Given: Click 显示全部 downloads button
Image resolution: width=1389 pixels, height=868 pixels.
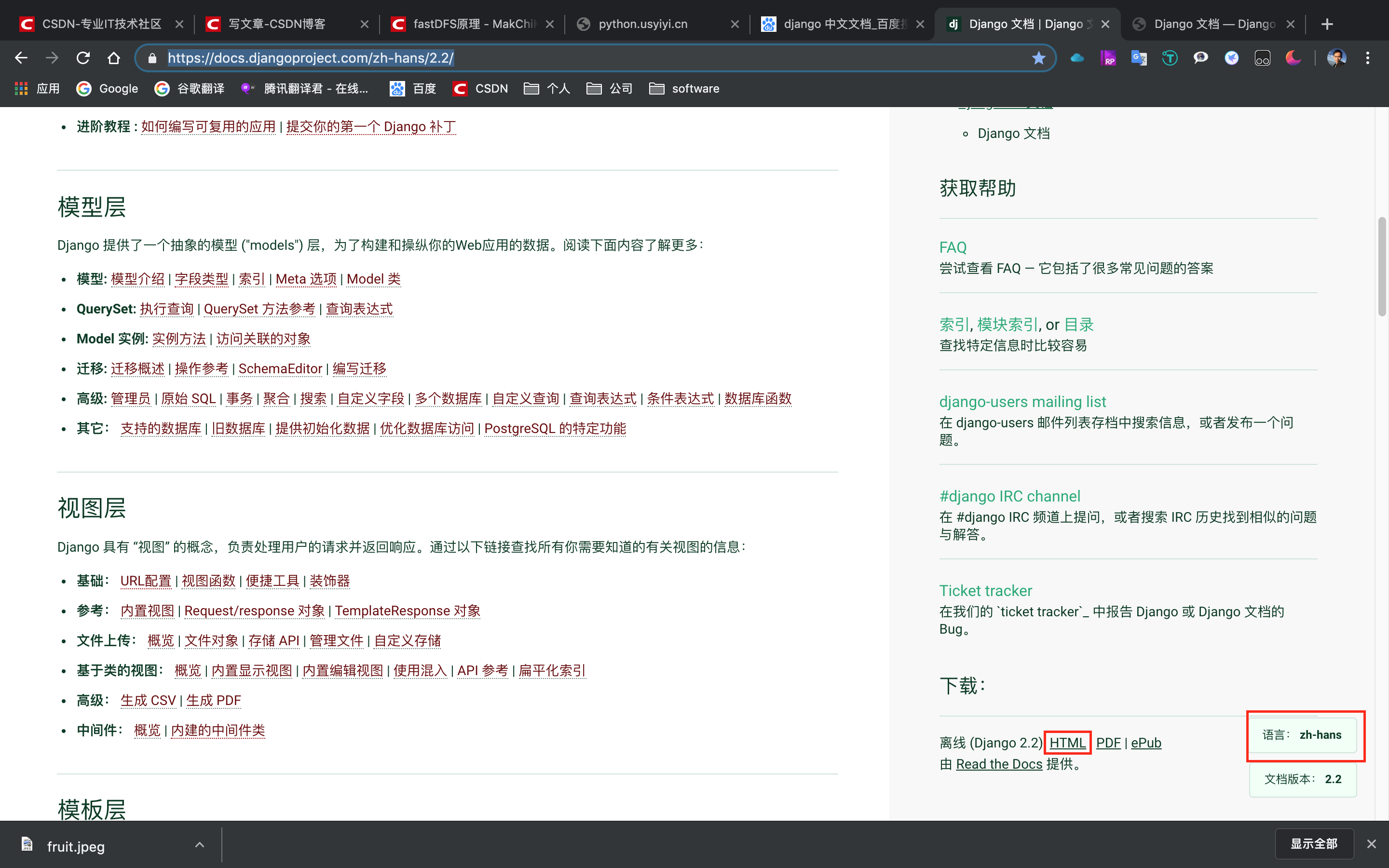Looking at the screenshot, I should pyautogui.click(x=1314, y=844).
